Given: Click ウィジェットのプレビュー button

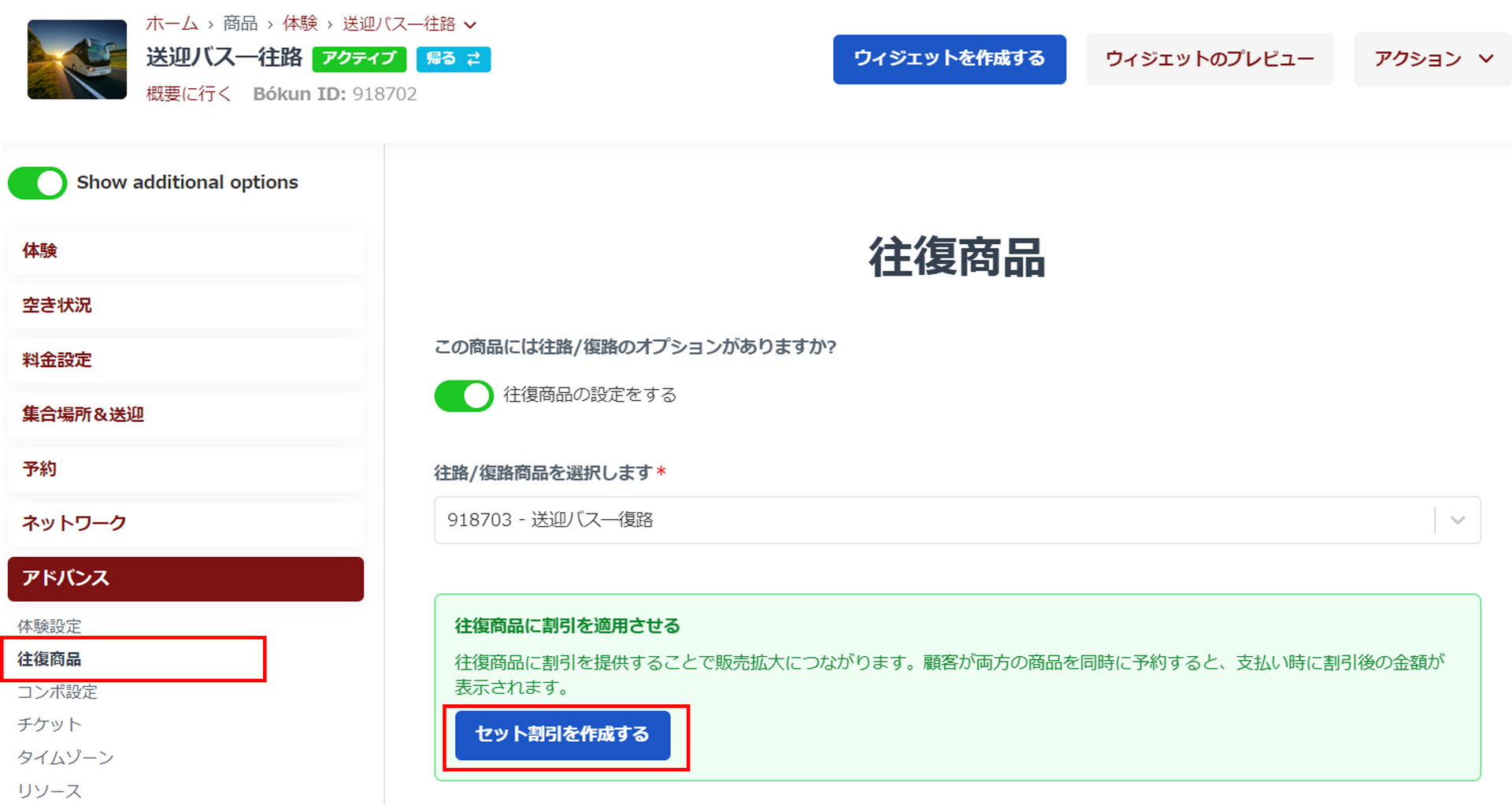Looking at the screenshot, I should [1209, 59].
